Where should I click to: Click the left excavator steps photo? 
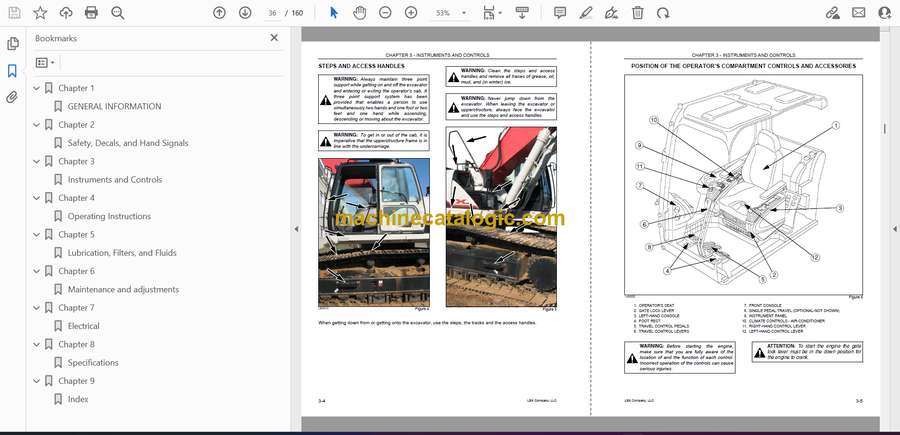click(374, 232)
